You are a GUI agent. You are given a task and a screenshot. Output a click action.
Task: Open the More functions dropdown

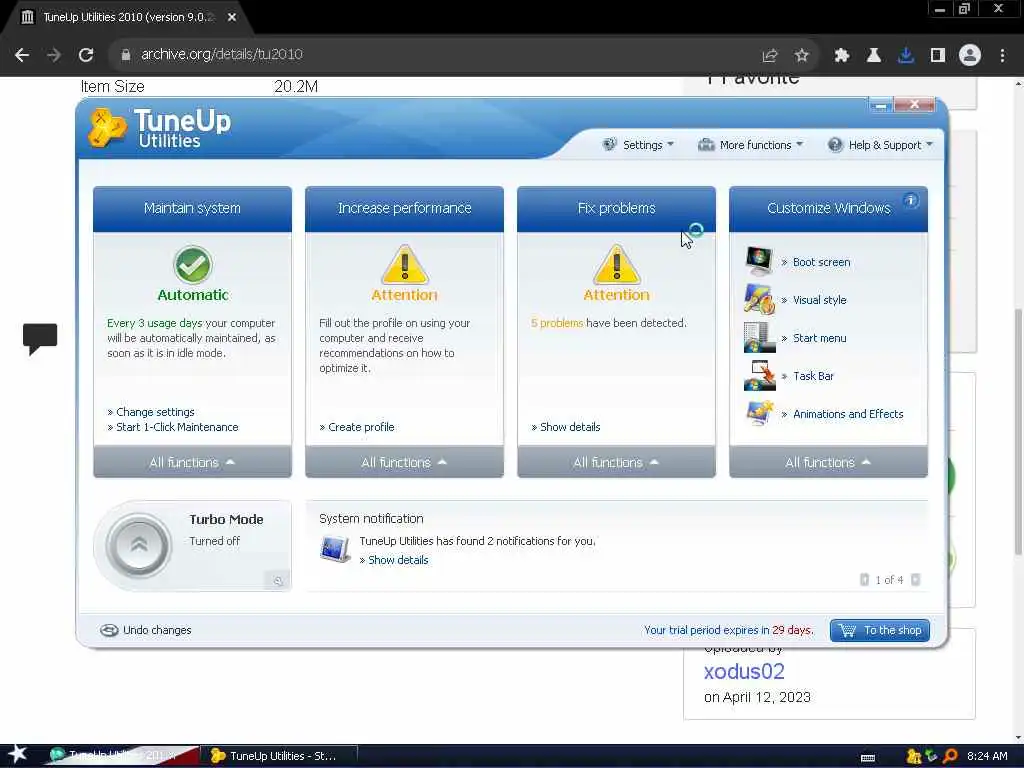[x=750, y=145]
